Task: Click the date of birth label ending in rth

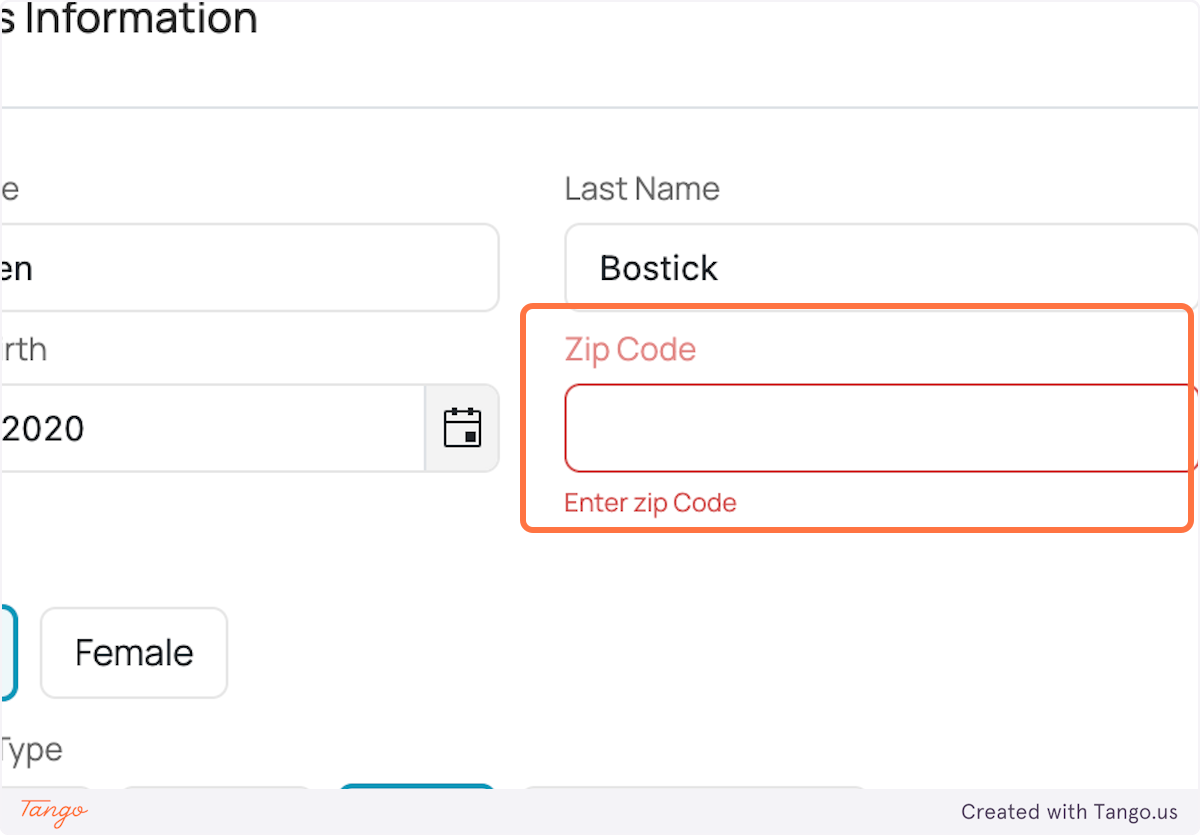Action: pyautogui.click(x=22, y=349)
